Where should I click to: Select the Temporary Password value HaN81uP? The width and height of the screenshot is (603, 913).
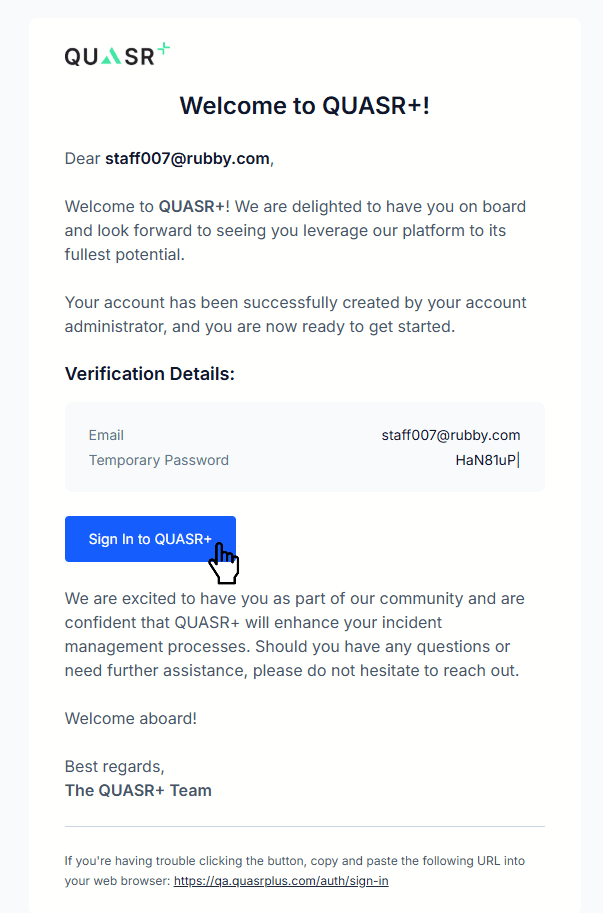[x=486, y=459]
